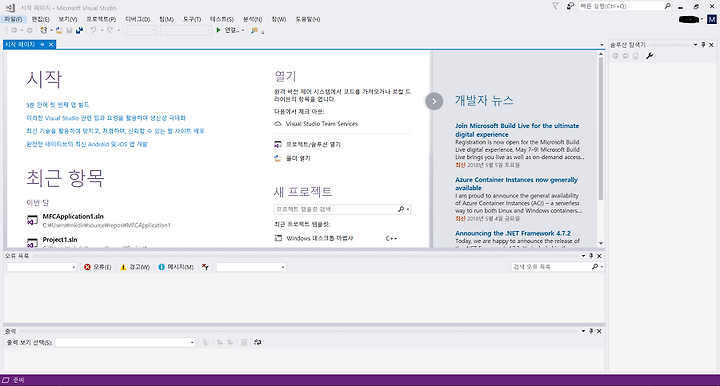
Task: Click Solution Explorer forward arrow icon
Action: 625,56
